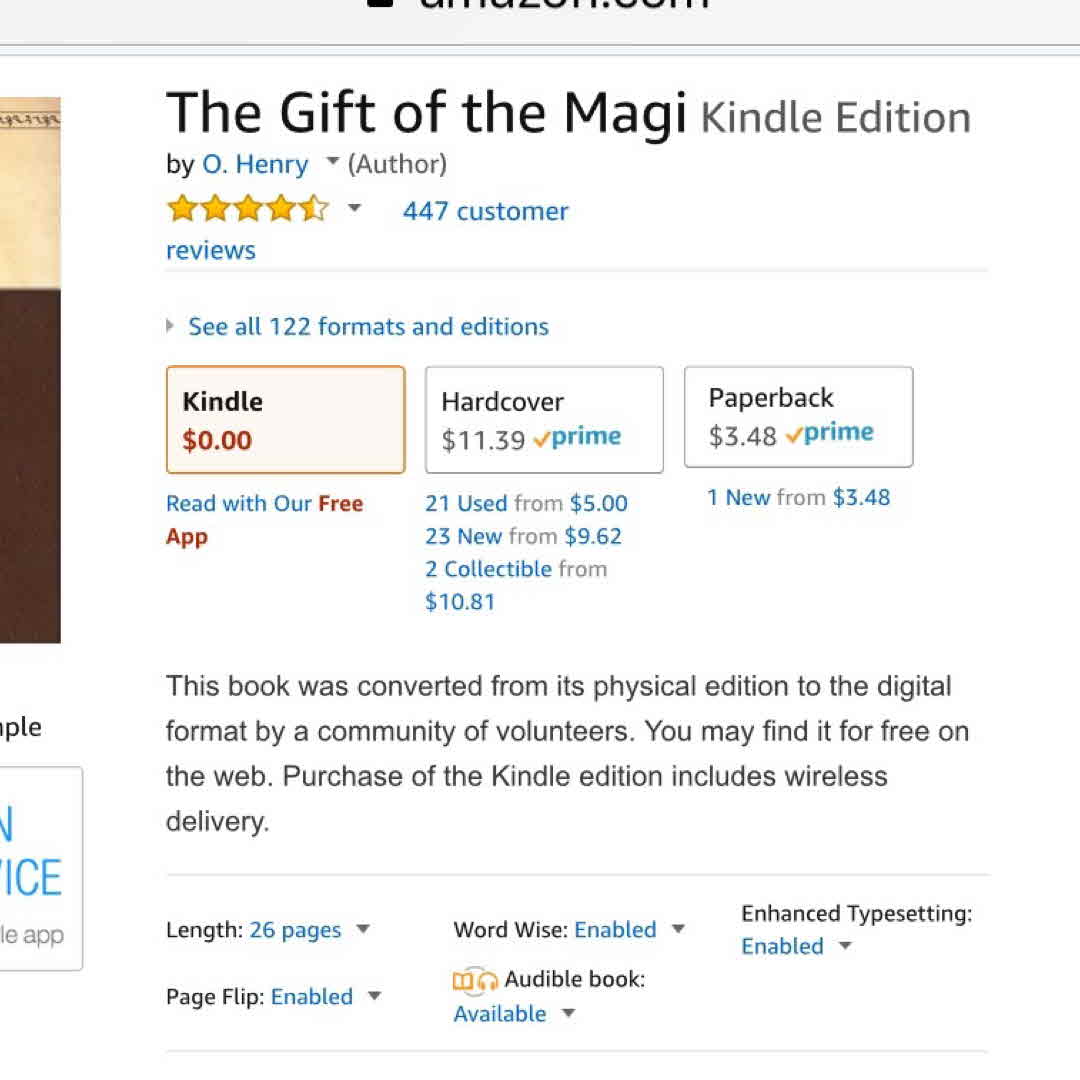This screenshot has width=1080, height=1080.
Task: Select the Kindle $0.00 format
Action: pos(285,419)
